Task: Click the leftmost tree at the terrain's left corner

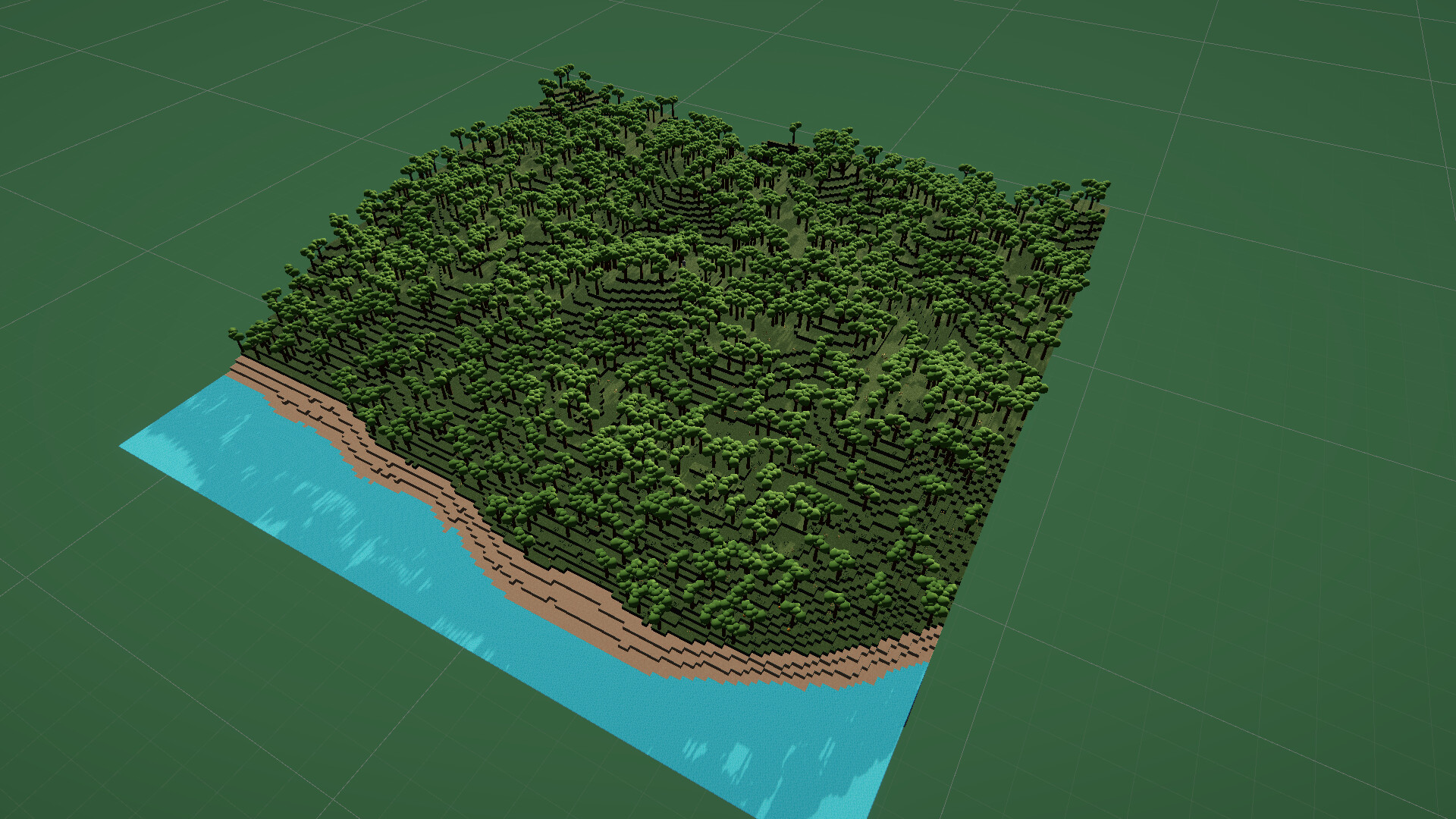Action: [x=235, y=334]
